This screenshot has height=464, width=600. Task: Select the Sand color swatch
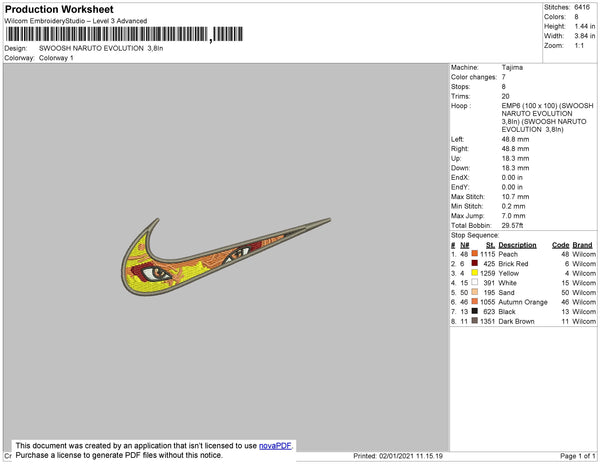[474, 292]
